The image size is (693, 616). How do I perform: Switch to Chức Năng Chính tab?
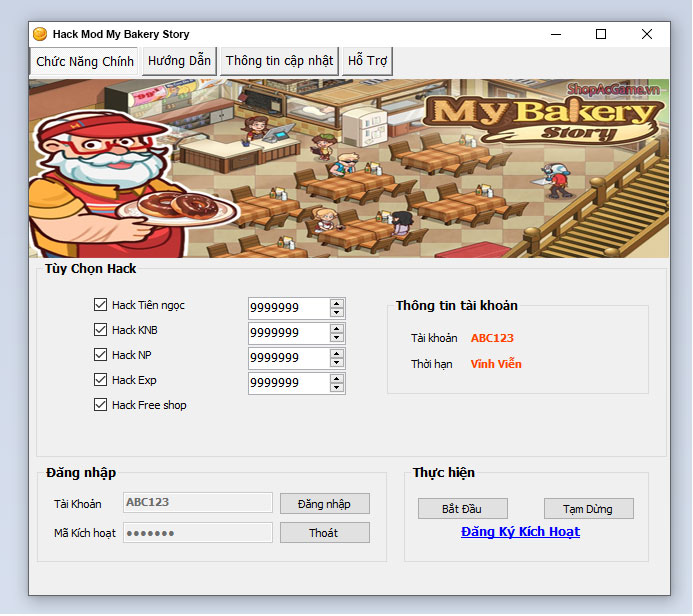[84, 61]
